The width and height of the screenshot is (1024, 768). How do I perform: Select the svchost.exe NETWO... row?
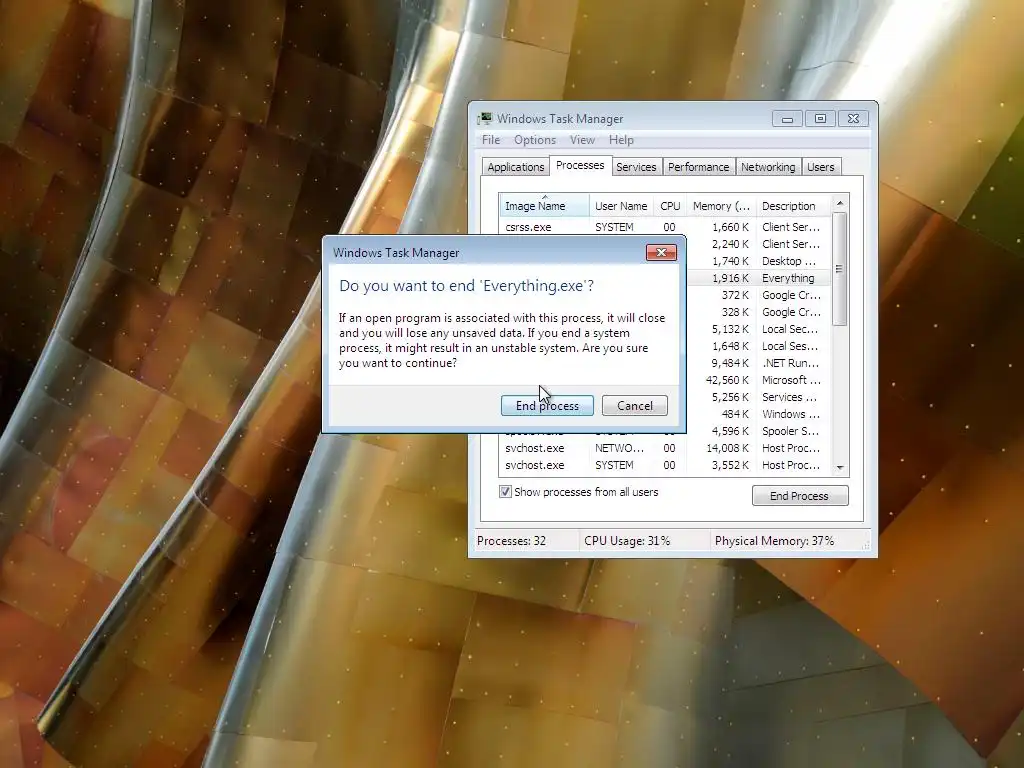(665, 448)
